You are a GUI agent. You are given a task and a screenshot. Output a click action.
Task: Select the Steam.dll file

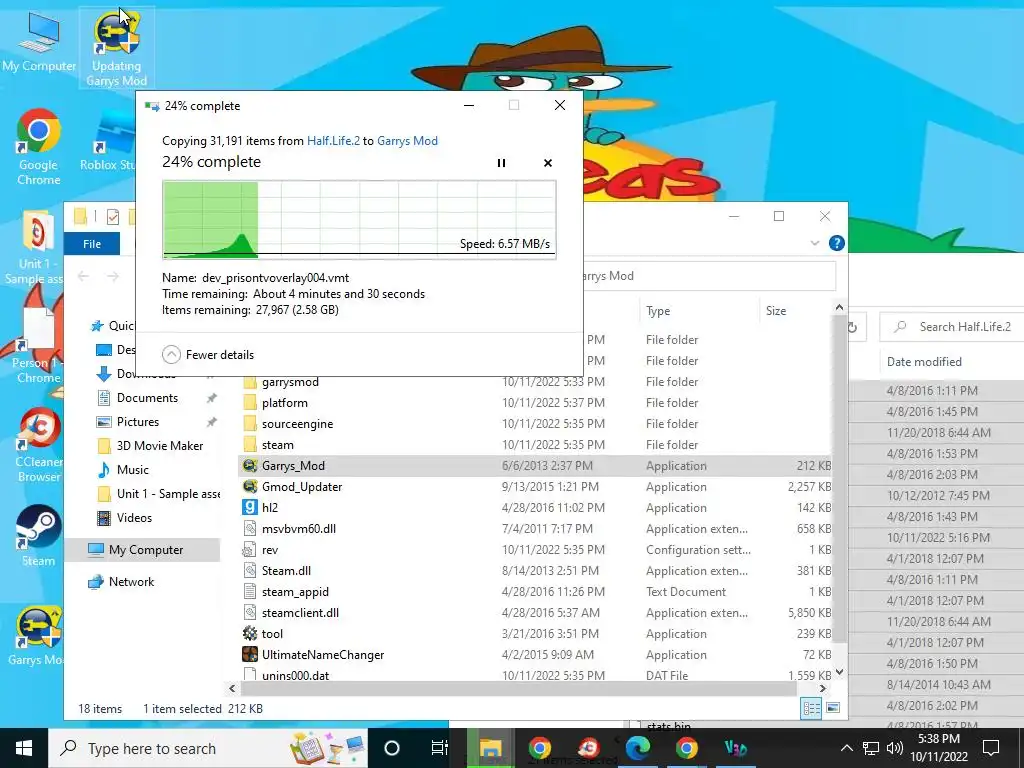tap(286, 571)
